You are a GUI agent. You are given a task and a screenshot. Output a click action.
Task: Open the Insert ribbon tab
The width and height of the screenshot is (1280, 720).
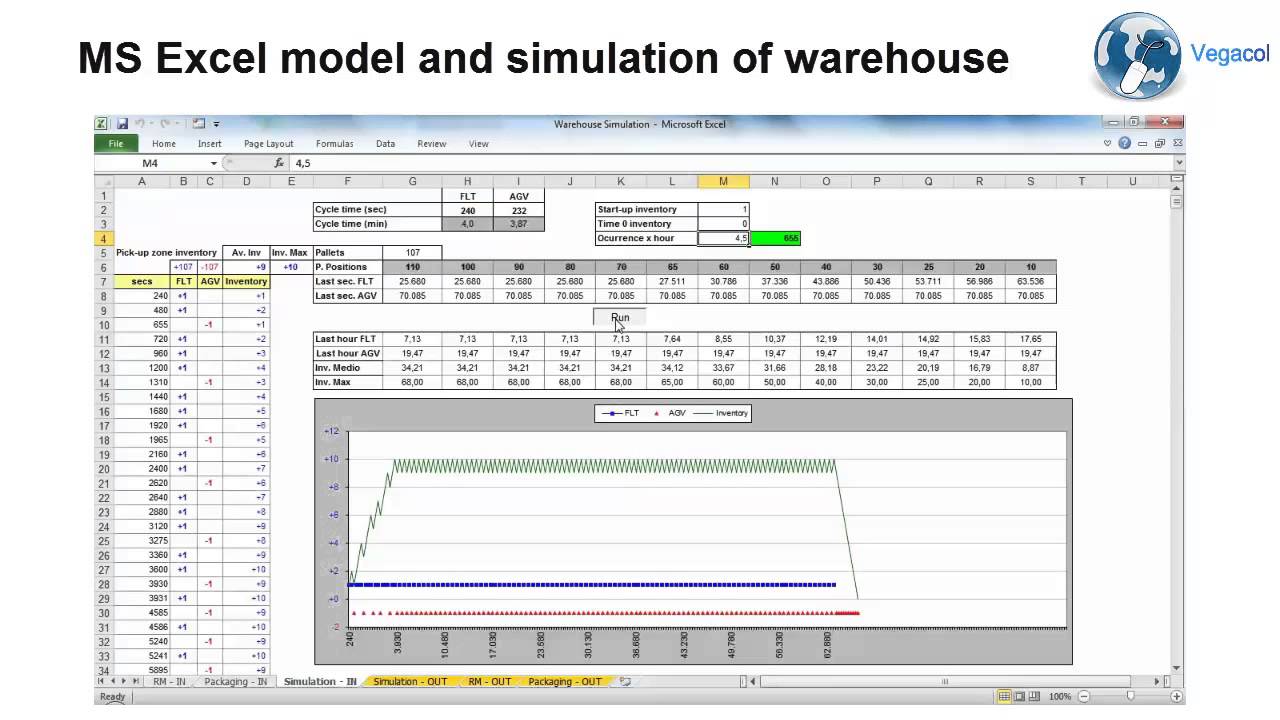click(210, 144)
